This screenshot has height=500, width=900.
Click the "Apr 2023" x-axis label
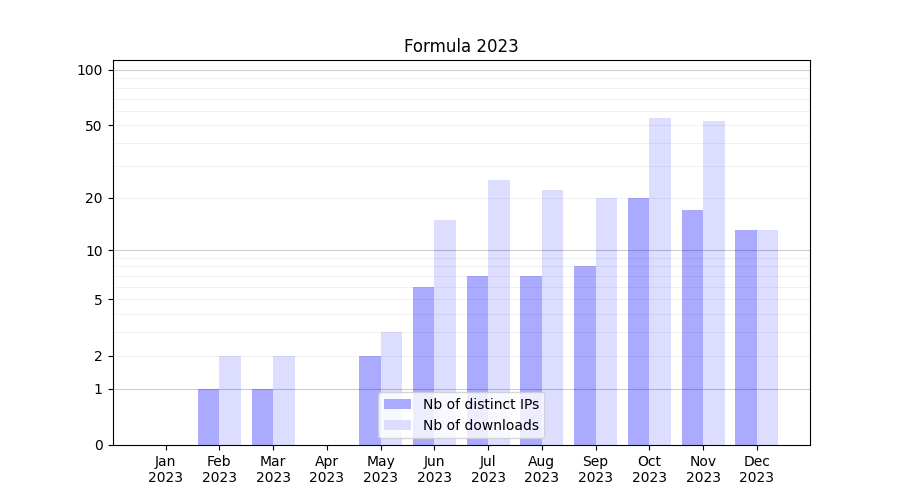(x=327, y=469)
